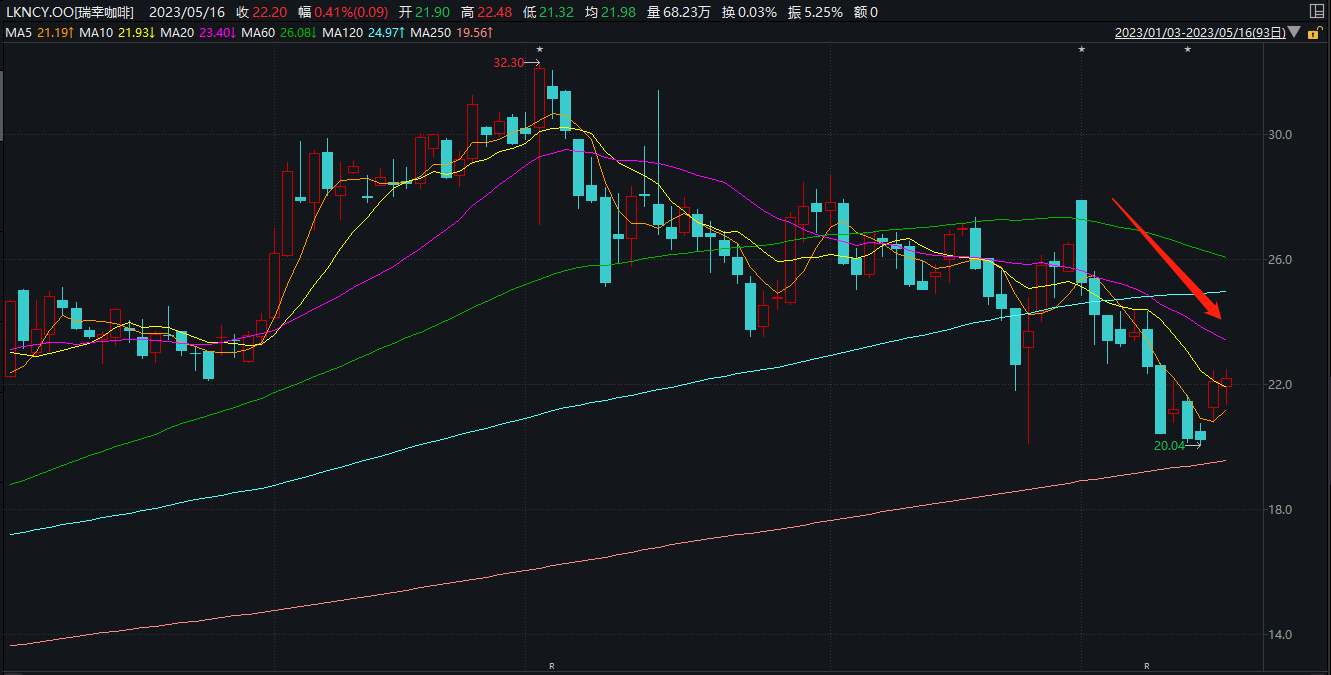Open the 2023/01/03-2023/05/16(93日) date range link
Viewport: 1331px width, 675px height.
click(x=1200, y=32)
